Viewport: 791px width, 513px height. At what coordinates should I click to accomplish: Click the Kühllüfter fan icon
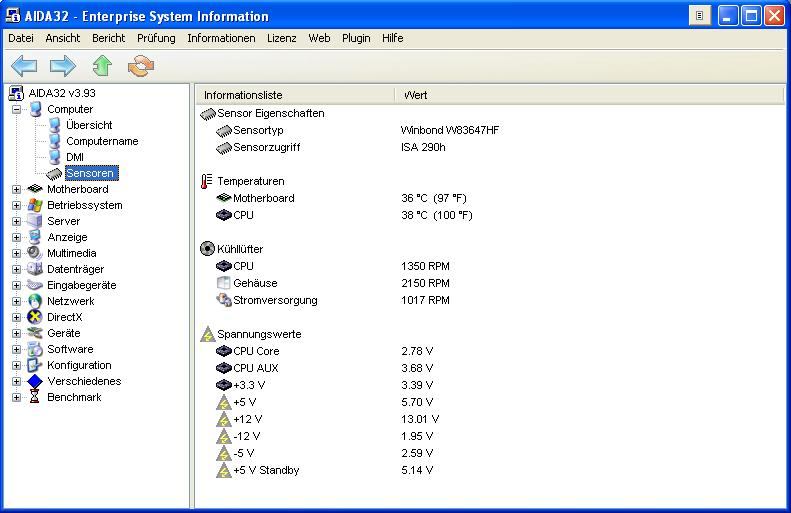click(x=207, y=249)
